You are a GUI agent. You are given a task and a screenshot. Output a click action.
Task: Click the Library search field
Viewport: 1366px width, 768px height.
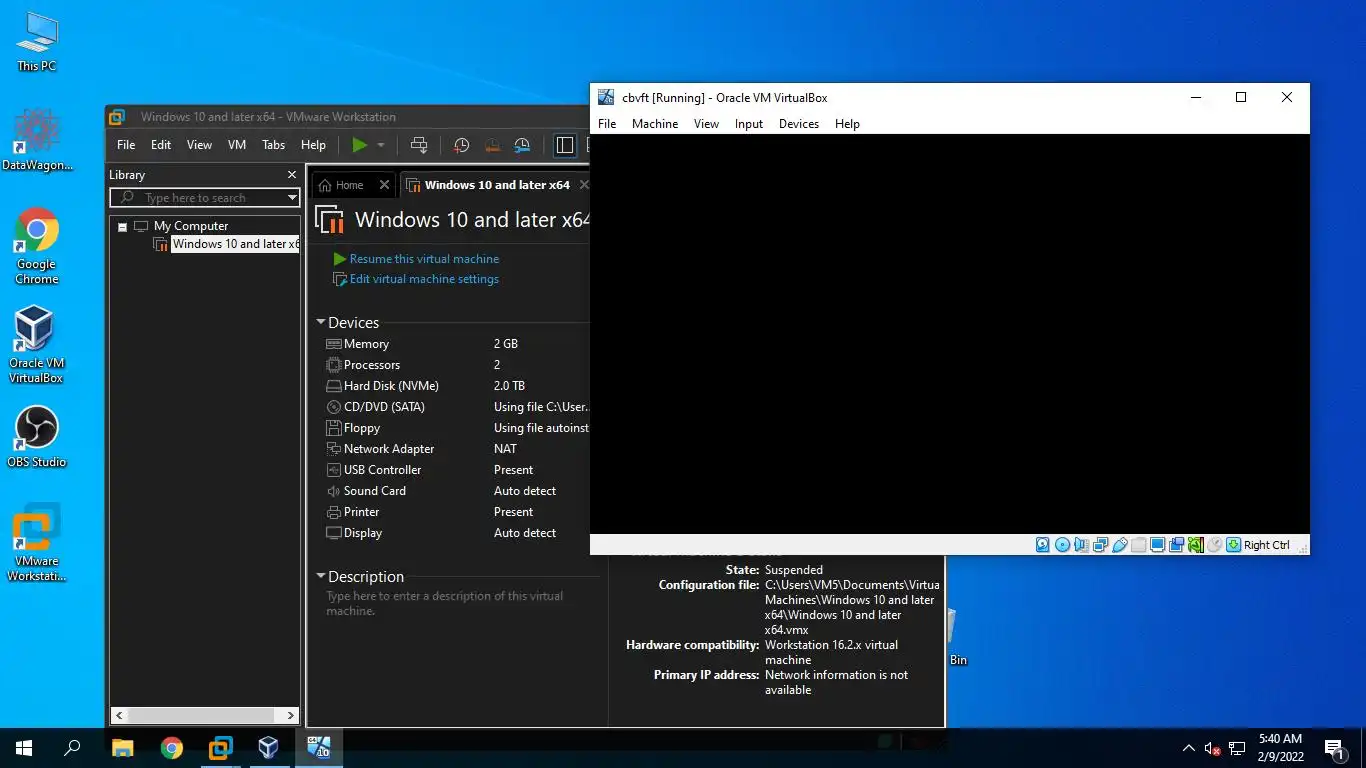pos(205,198)
